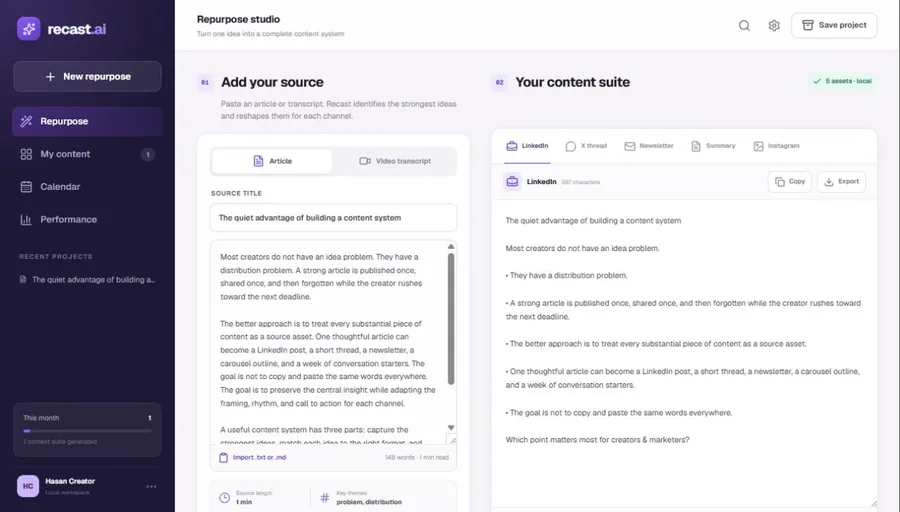Open the three-dot menu next to Hasan Creator

tap(152, 486)
